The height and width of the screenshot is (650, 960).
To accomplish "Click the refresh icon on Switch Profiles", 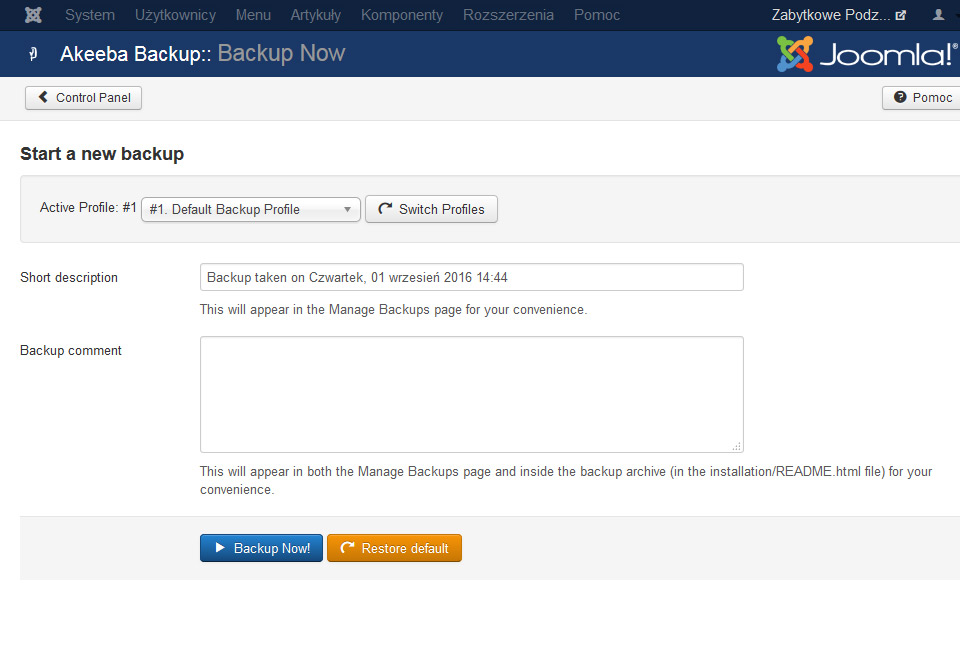I will coord(385,209).
